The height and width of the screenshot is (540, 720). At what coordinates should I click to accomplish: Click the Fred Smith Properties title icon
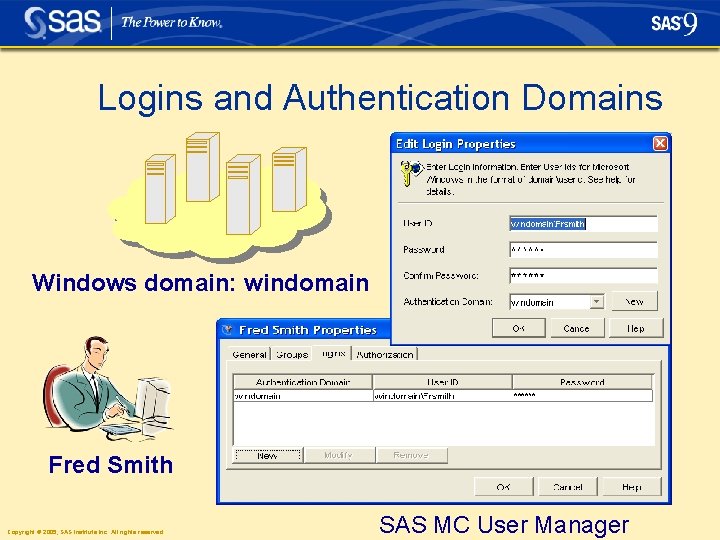pyautogui.click(x=227, y=330)
